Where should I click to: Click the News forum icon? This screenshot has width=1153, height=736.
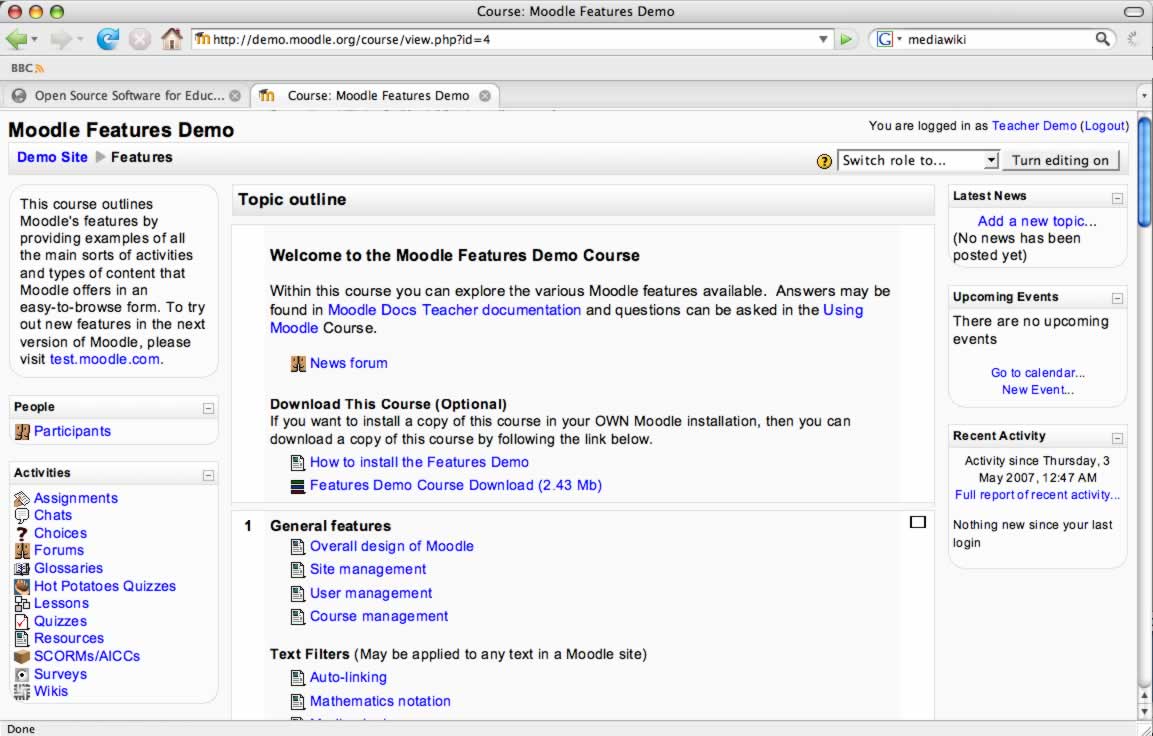point(298,363)
